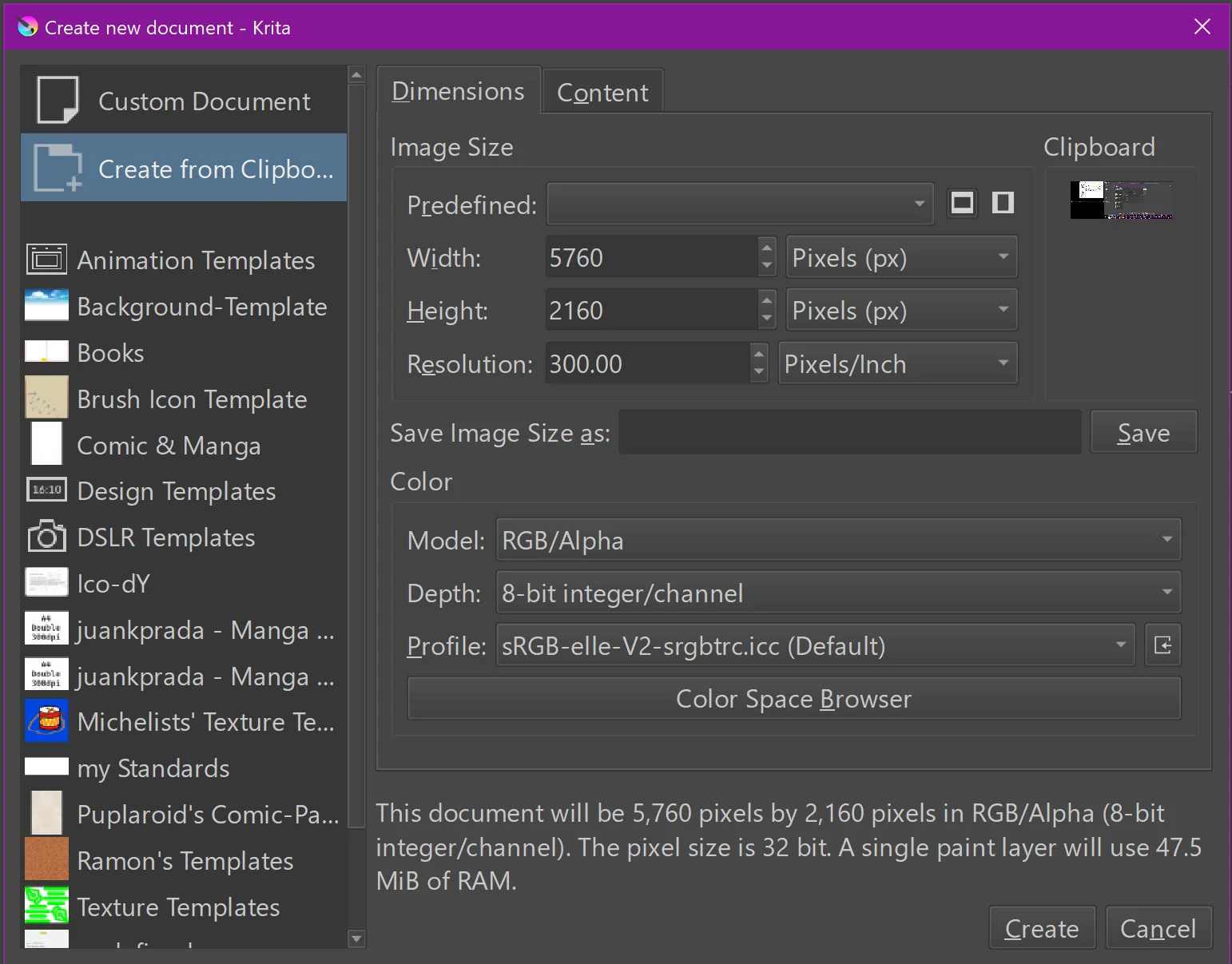
Task: Open the Height unit dropdown
Action: point(901,310)
